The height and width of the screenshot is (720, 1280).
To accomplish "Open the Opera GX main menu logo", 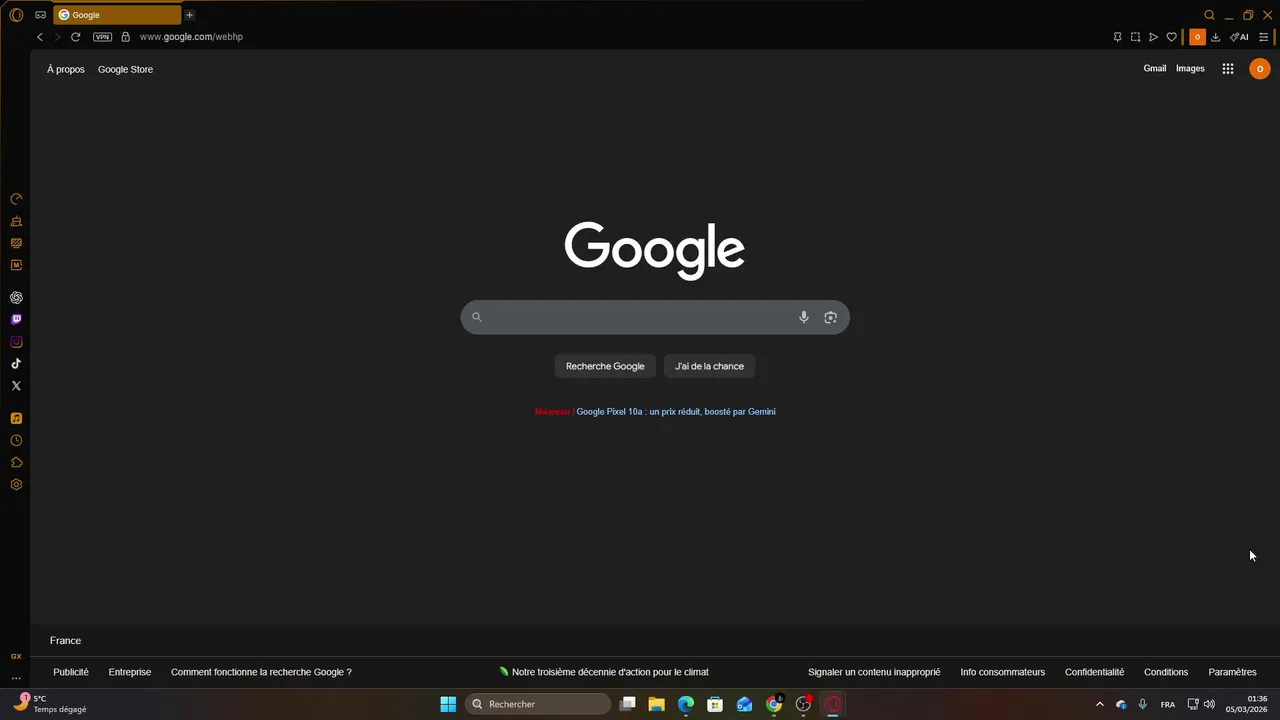I will 16,15.
